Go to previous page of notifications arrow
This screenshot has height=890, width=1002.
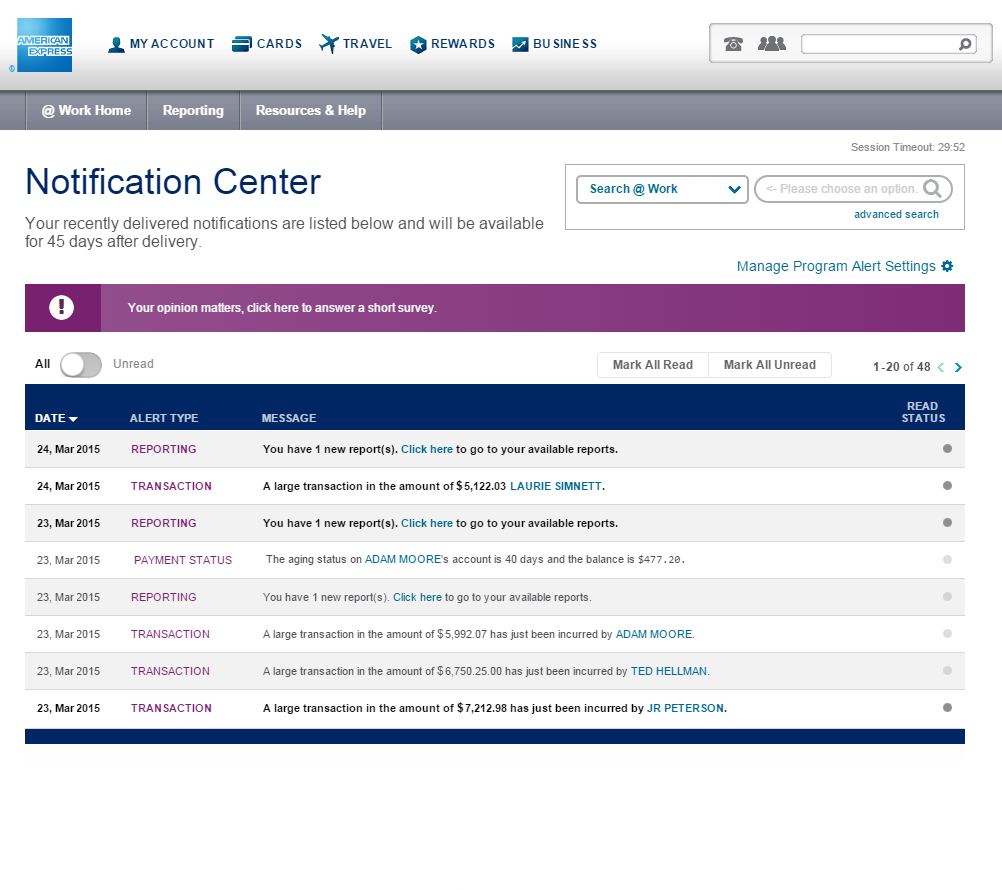click(x=940, y=367)
